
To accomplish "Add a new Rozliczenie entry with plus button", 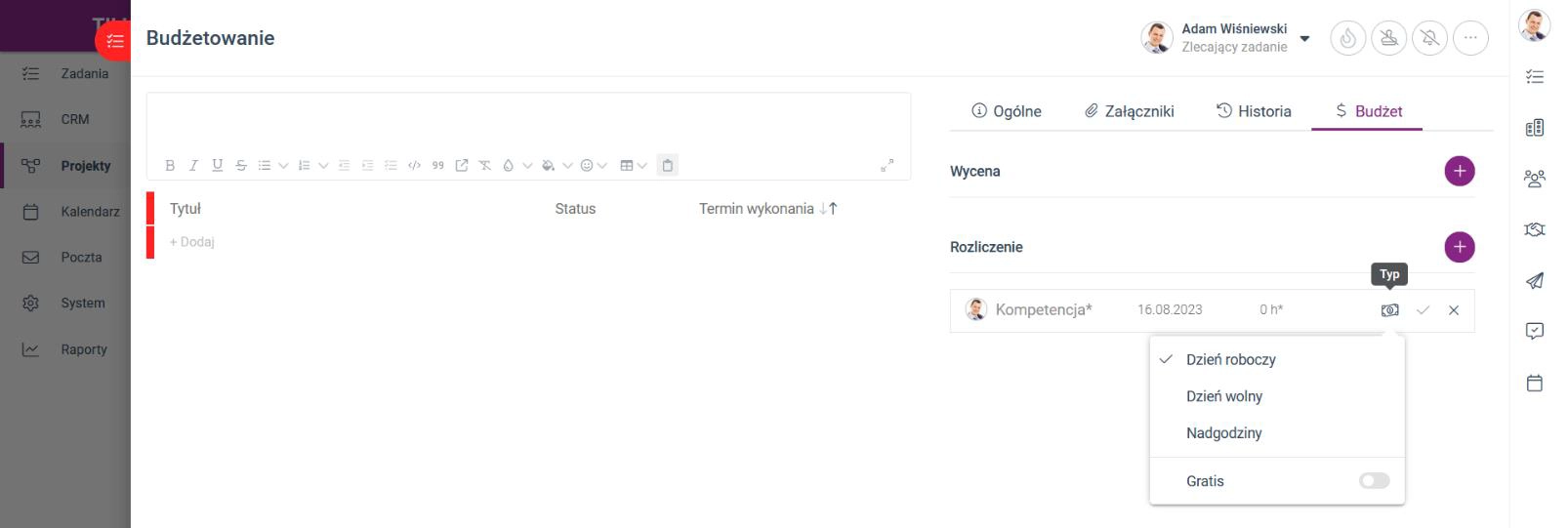I will [1460, 247].
